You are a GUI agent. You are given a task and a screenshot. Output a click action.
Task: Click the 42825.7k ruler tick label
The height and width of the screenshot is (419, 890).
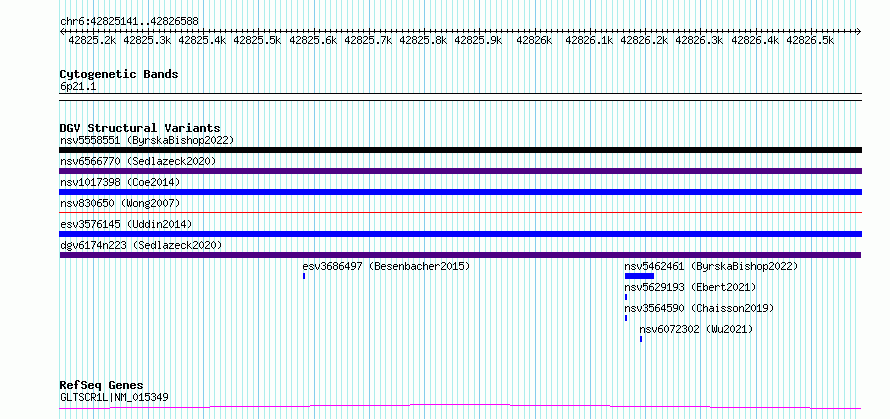[x=368, y=41]
